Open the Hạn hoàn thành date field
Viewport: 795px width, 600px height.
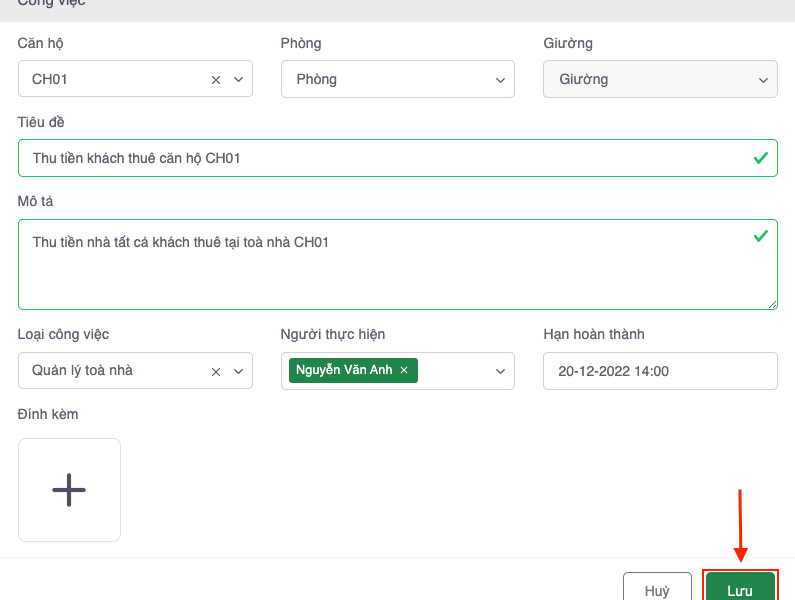[659, 371]
